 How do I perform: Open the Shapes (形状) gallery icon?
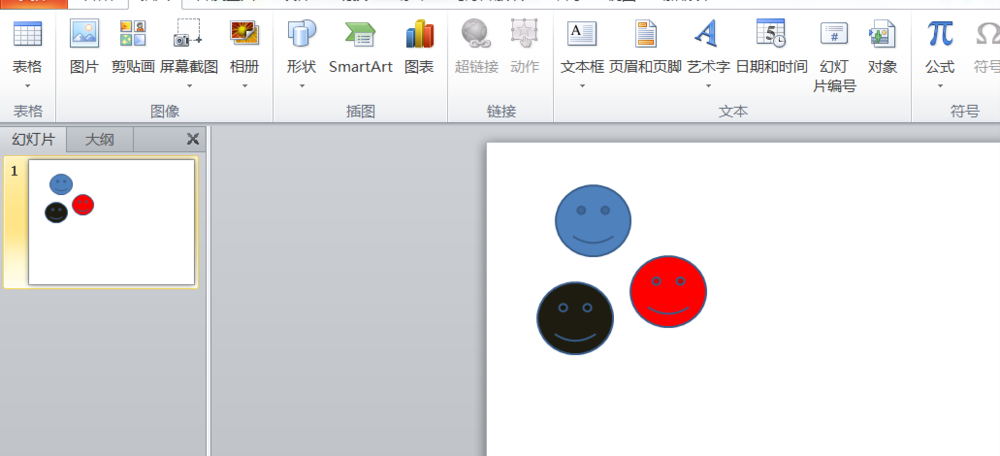click(301, 33)
